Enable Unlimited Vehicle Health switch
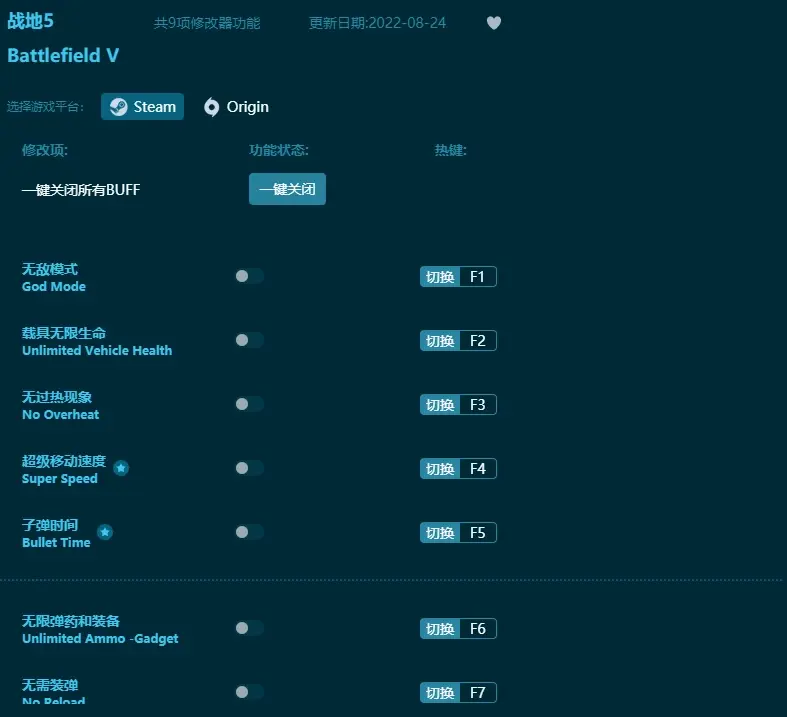Screen dimensions: 787x717 coord(249,340)
